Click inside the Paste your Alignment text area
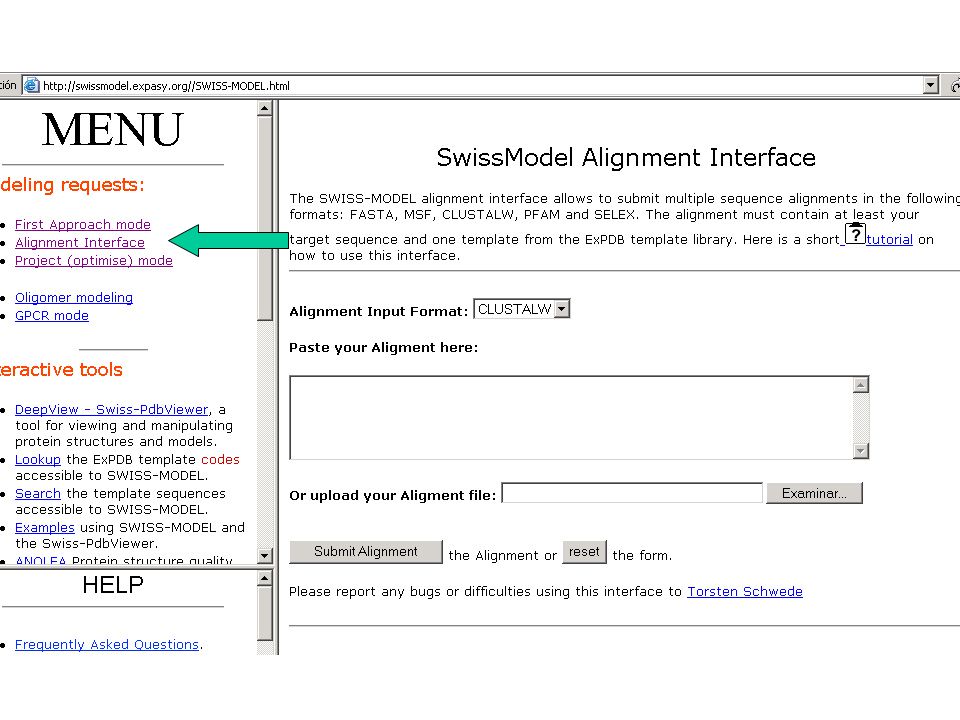The image size is (960, 720). click(572, 418)
